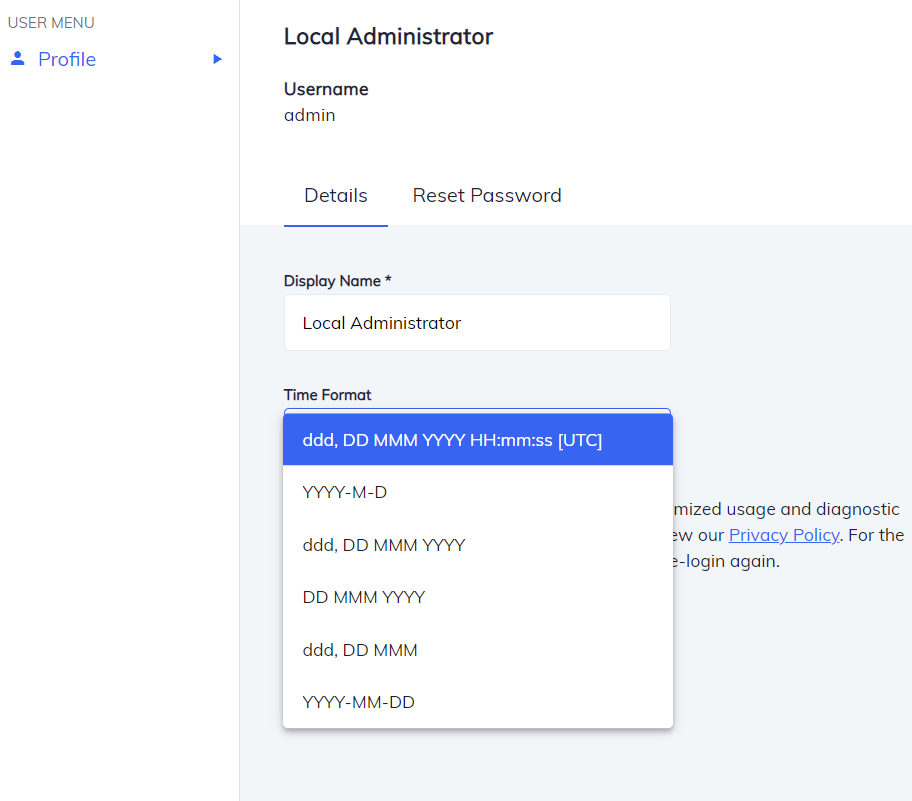
Task: Click the USER MENU section header
Action: pos(51,22)
